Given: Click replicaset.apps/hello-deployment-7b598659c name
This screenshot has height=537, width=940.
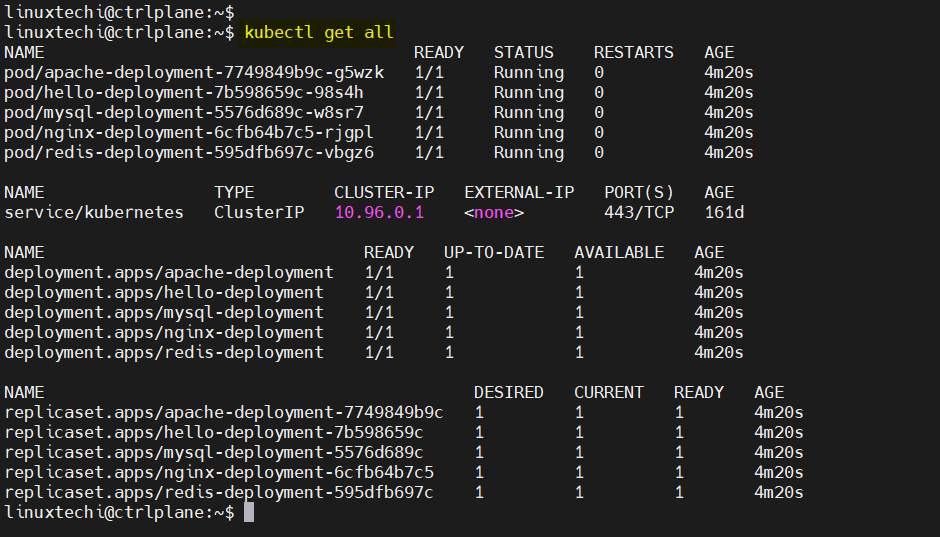Looking at the screenshot, I should 214,433.
